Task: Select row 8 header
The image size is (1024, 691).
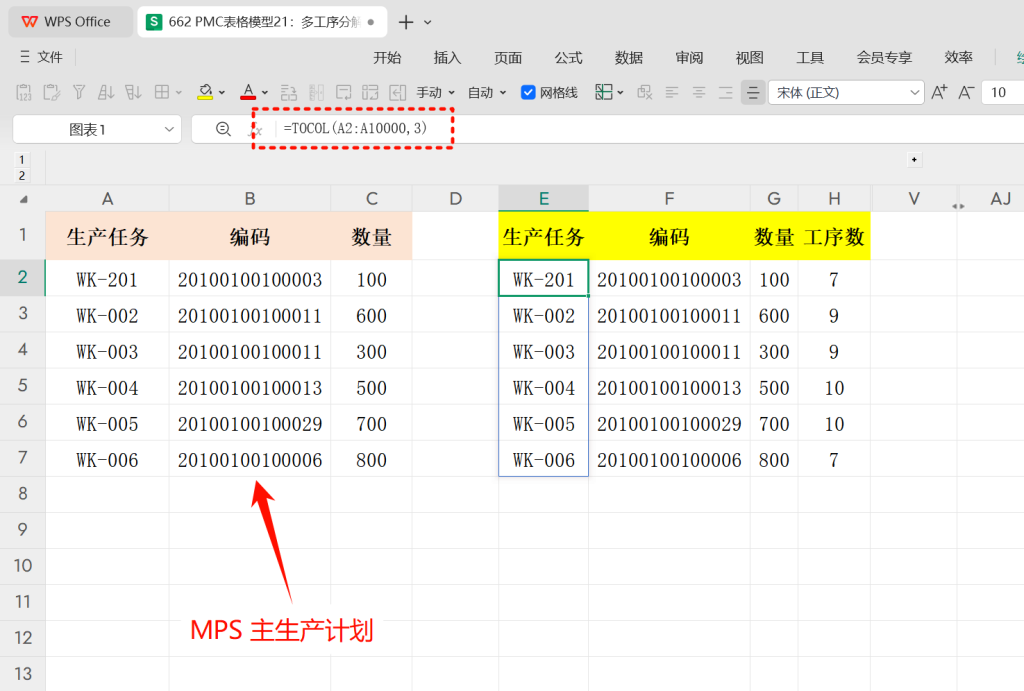Action: [23, 494]
